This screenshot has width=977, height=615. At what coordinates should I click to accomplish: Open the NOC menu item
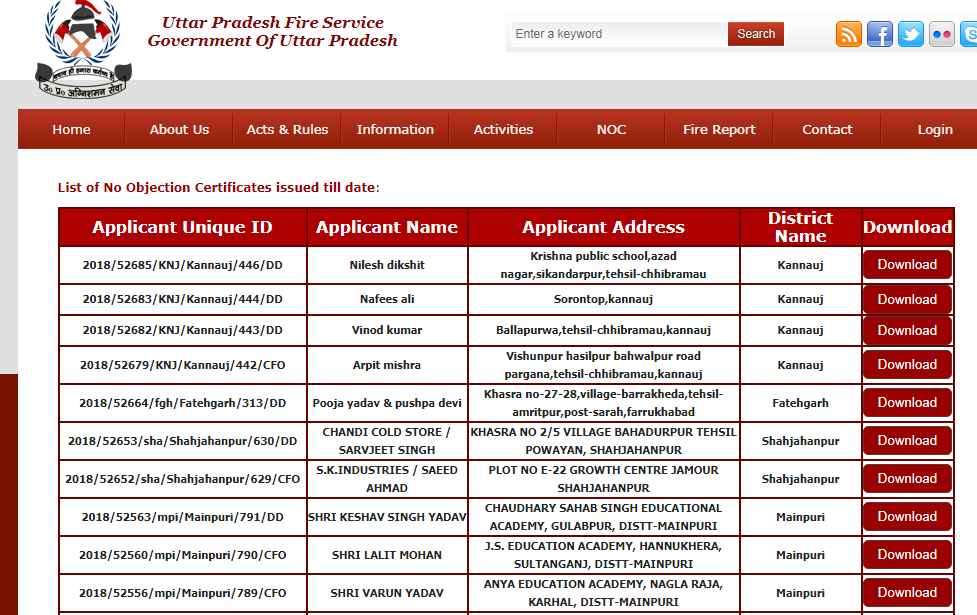pos(610,129)
